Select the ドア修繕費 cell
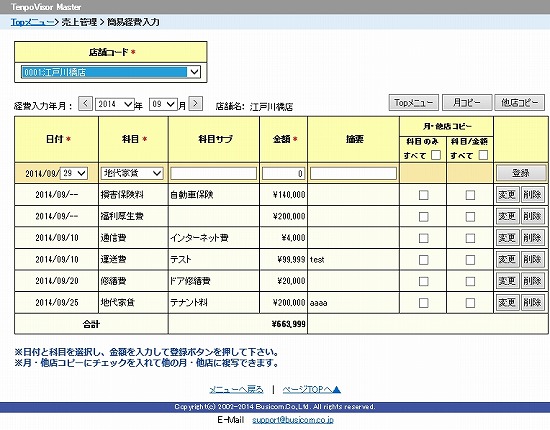The image size is (550, 430). point(214,281)
